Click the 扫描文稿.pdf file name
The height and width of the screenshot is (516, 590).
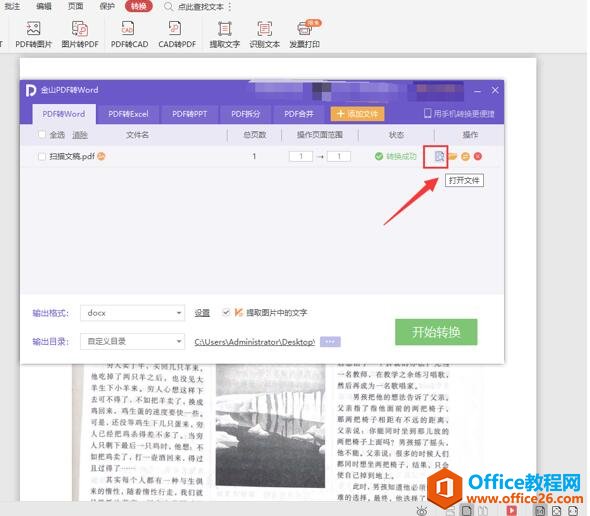pos(72,156)
